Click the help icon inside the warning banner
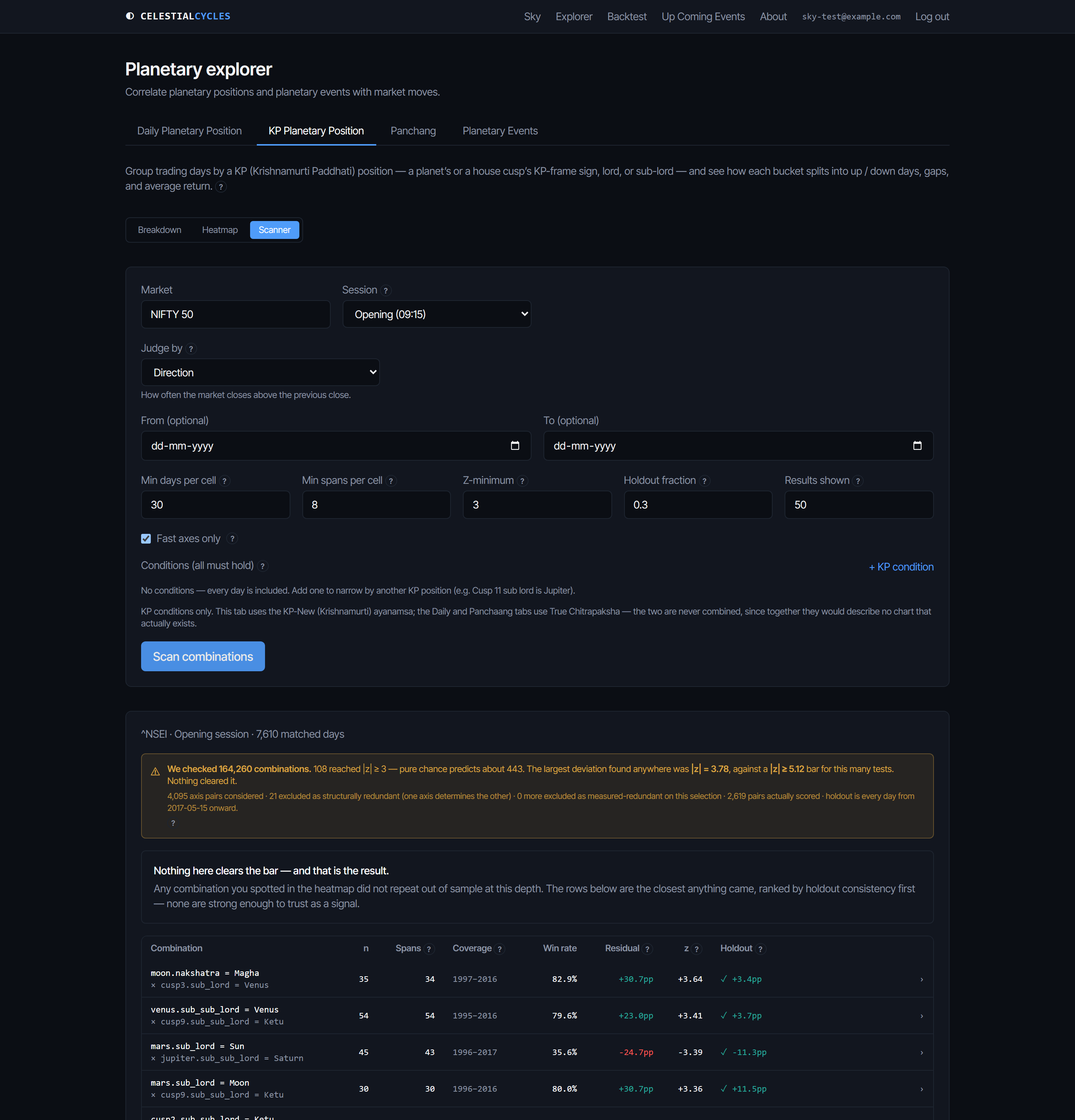This screenshot has height=1120, width=1075. click(173, 823)
